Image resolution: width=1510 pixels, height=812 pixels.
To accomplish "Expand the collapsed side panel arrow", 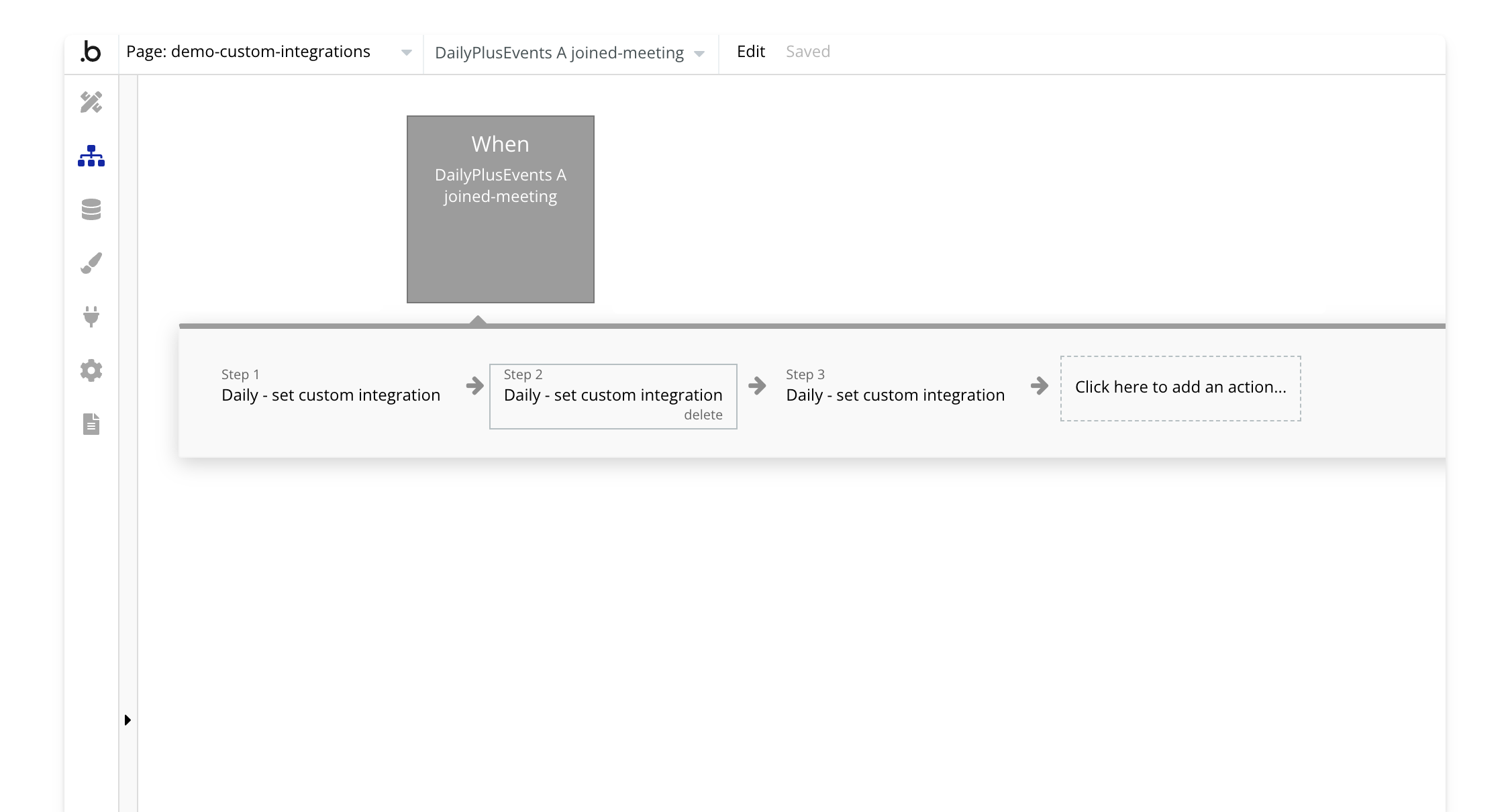I will (x=128, y=720).
